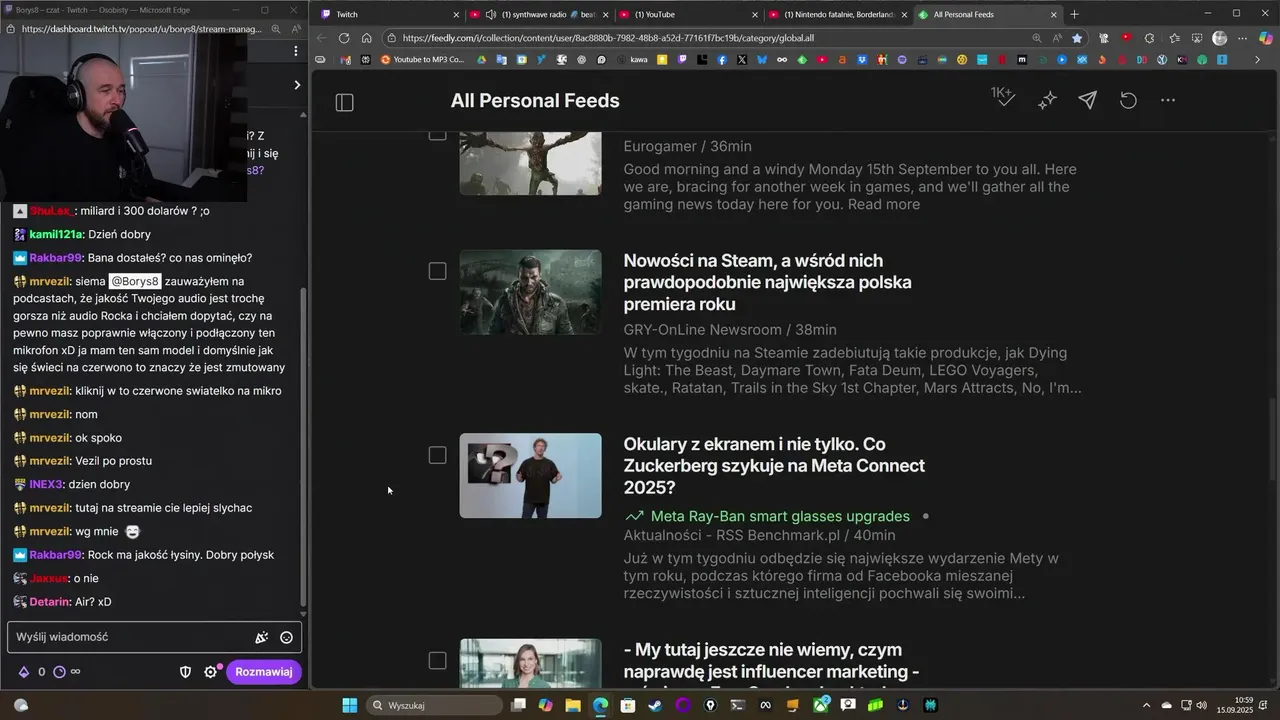Open the Facebook bookmark in favorites bar
This screenshot has height=720, width=1280.
pos(722,60)
